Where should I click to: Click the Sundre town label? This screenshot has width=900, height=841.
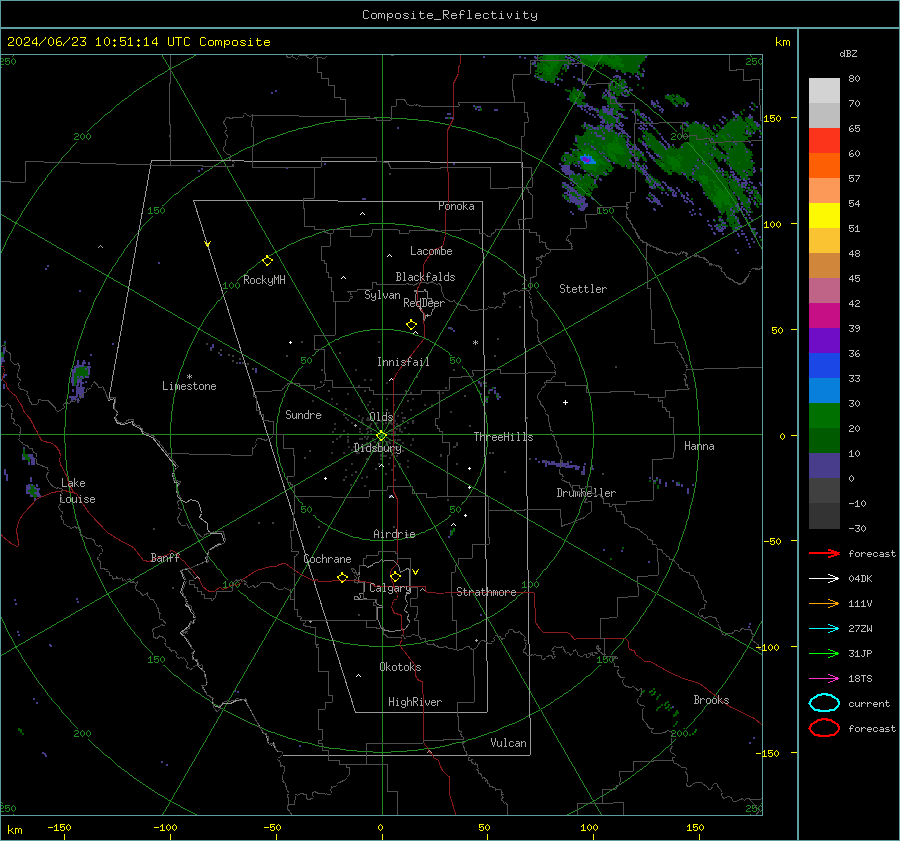(303, 414)
